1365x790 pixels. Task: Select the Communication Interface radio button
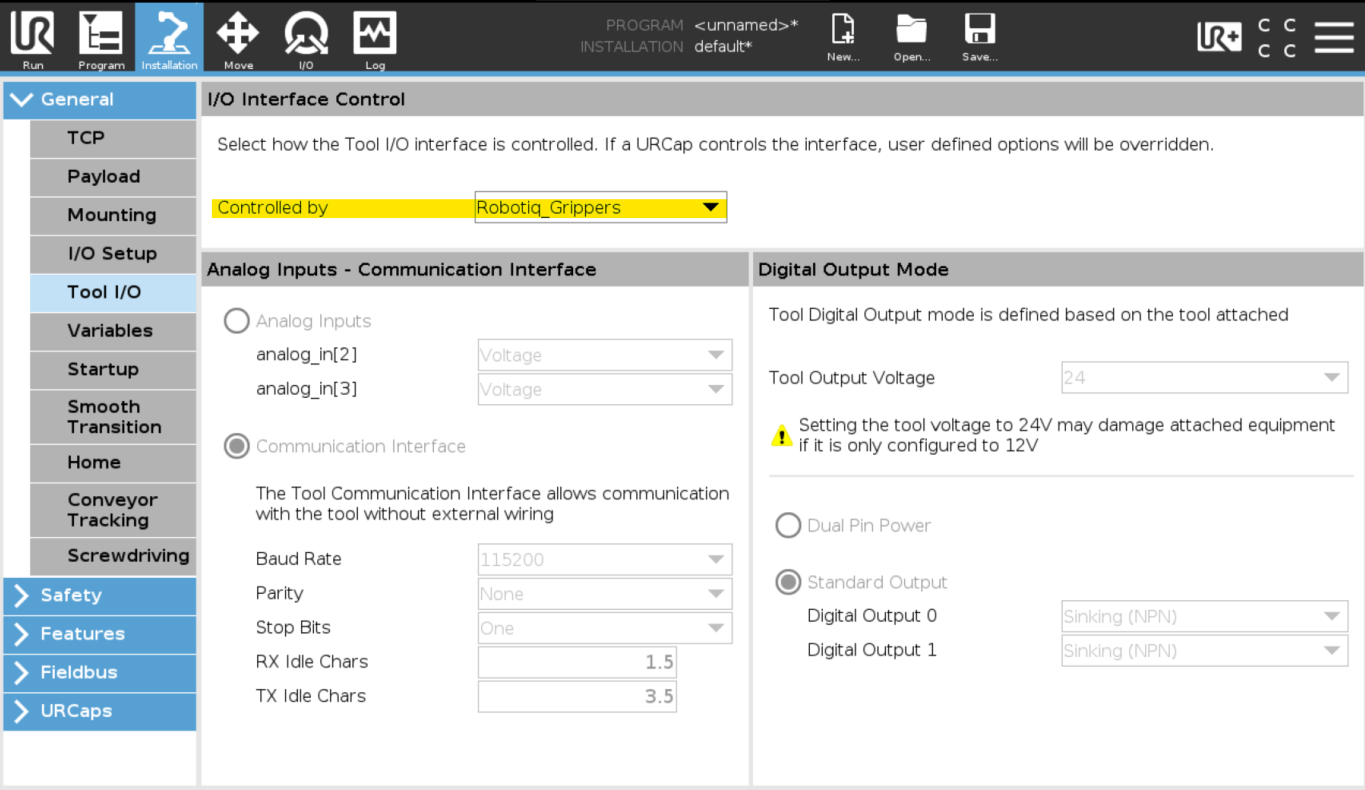[236, 446]
